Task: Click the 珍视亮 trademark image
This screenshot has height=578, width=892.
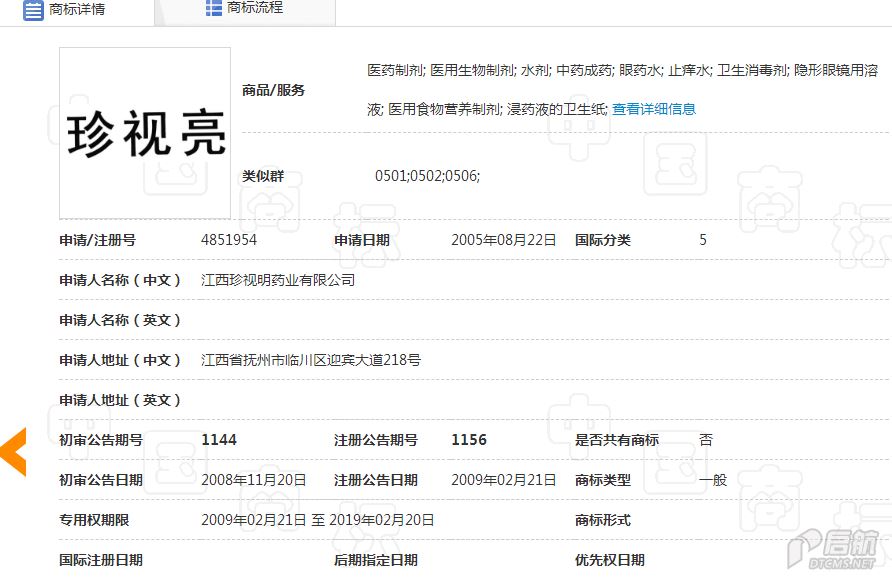Action: [145, 133]
